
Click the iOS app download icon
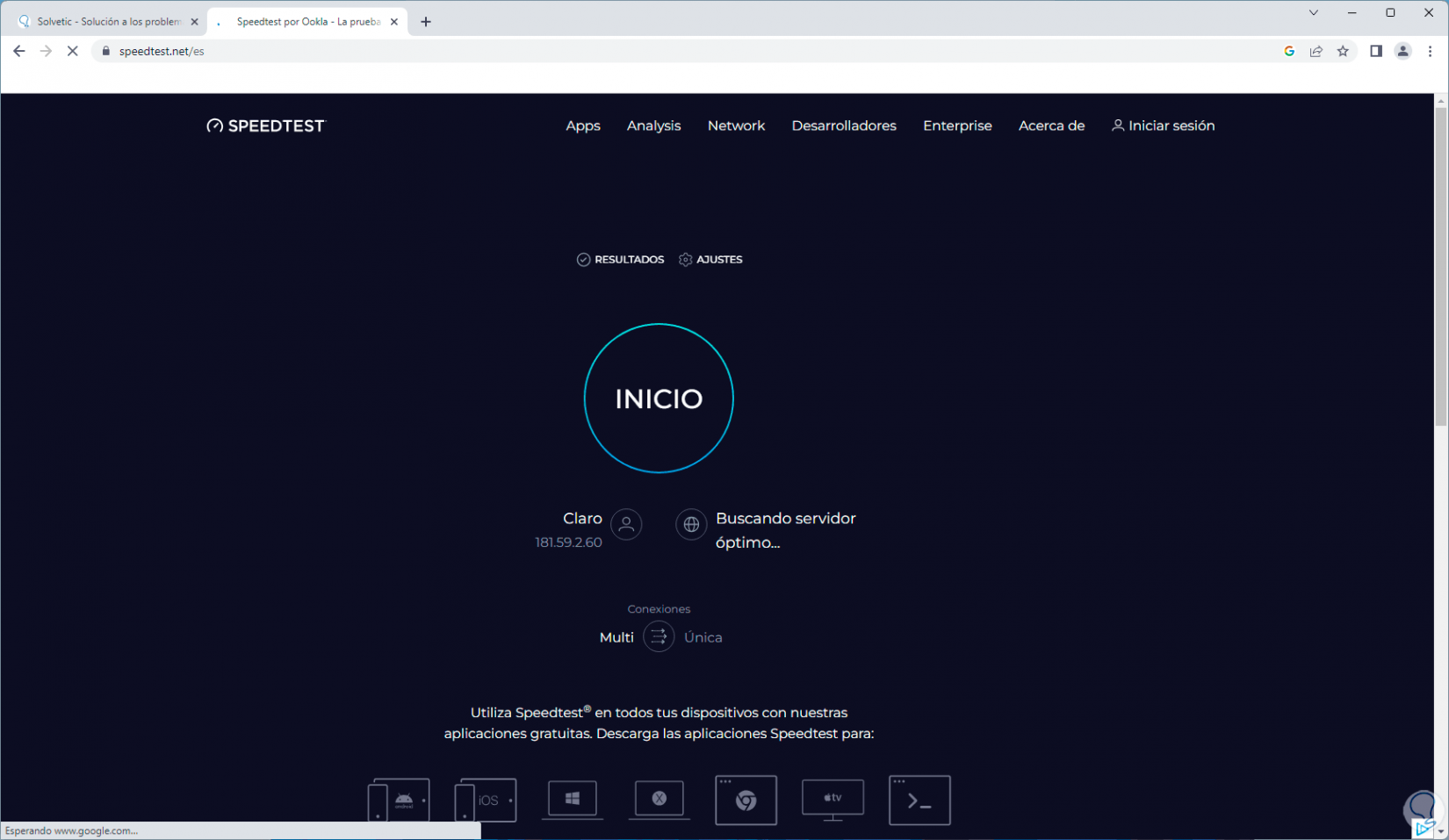click(x=486, y=800)
